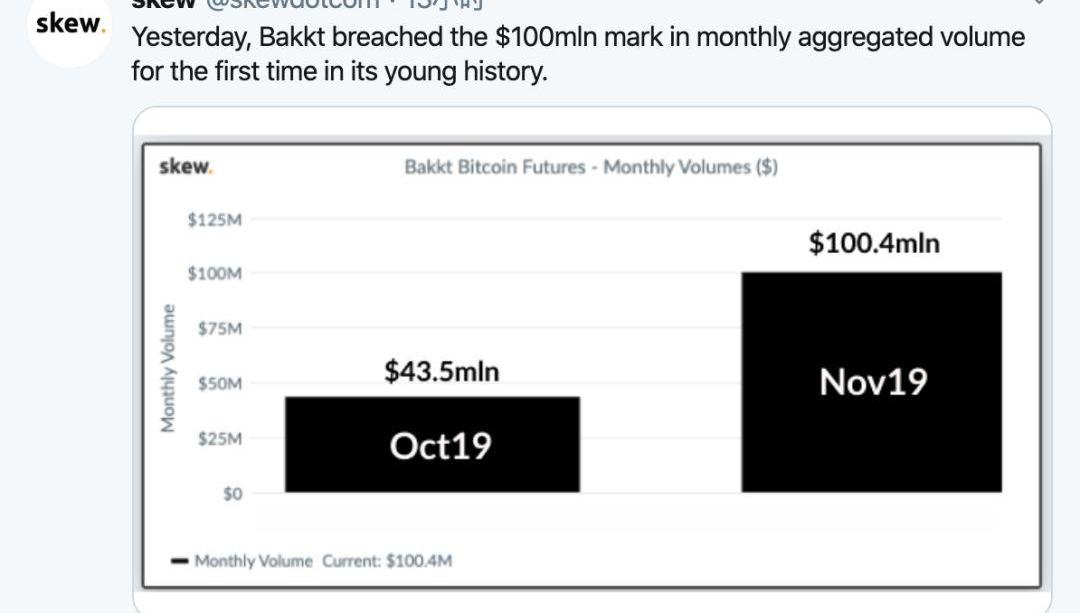Screen dimensions: 1080x613
Task: Click the $75M y-axis tick label
Action: [x=220, y=329]
